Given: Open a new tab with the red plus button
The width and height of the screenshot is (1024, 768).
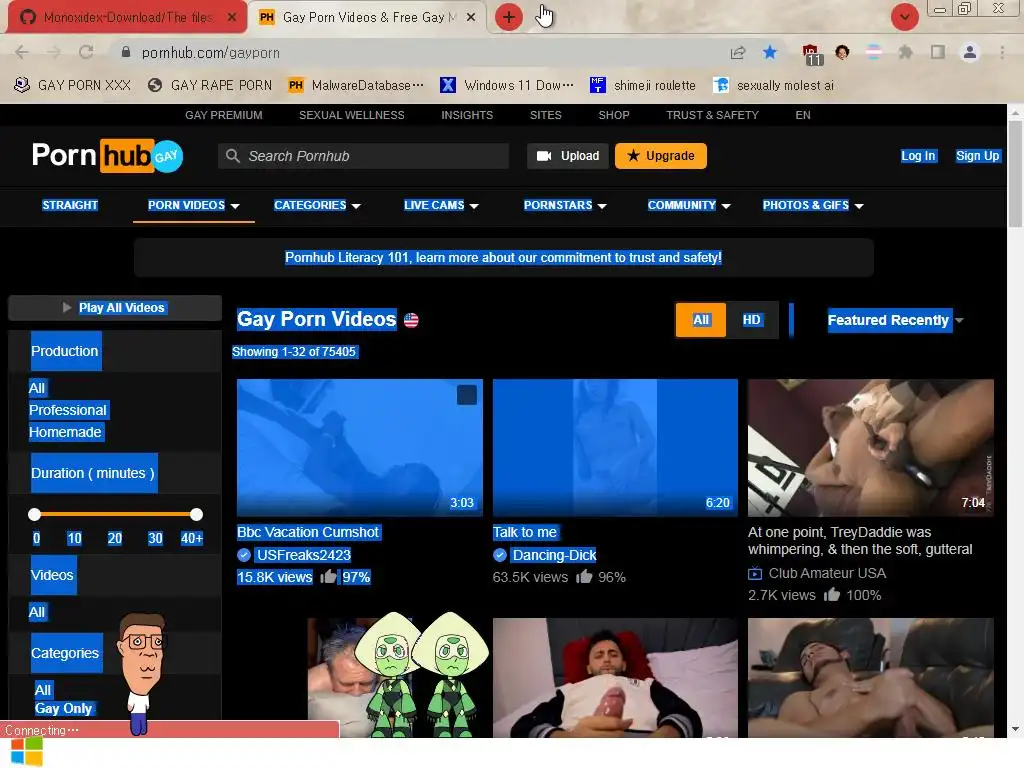Looking at the screenshot, I should pos(509,17).
